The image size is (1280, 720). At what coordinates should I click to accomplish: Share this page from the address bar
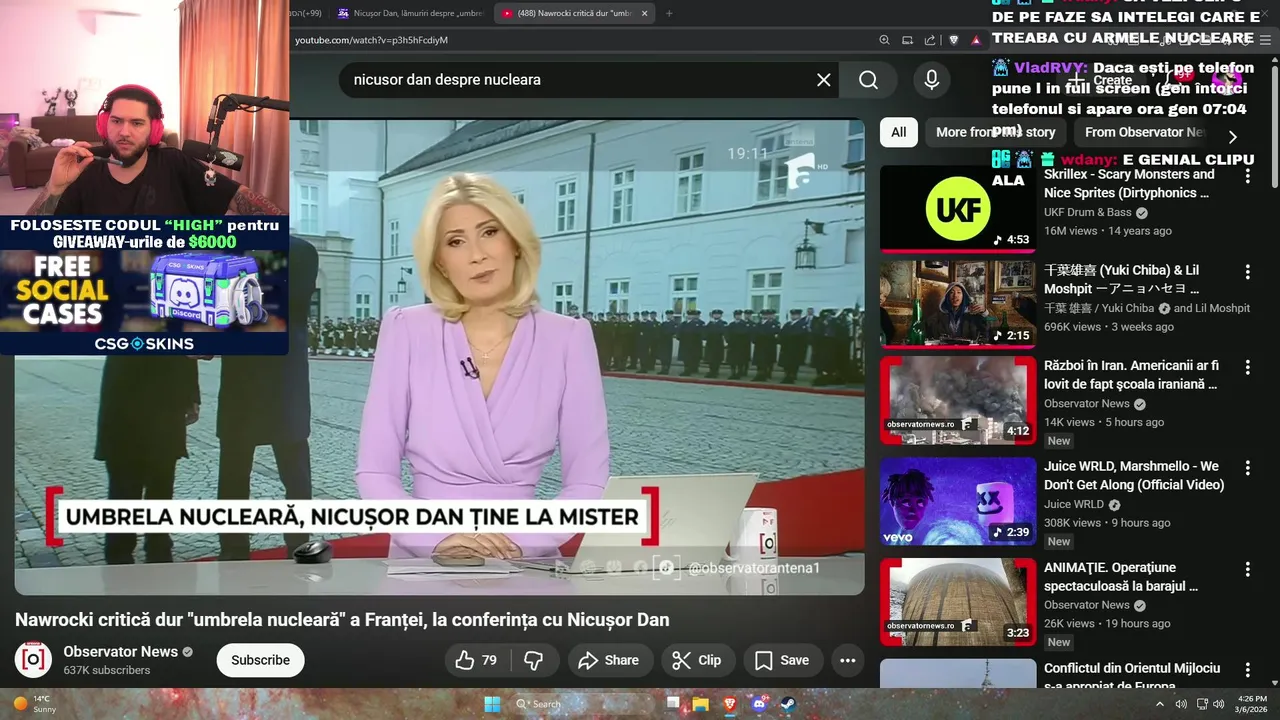930,40
